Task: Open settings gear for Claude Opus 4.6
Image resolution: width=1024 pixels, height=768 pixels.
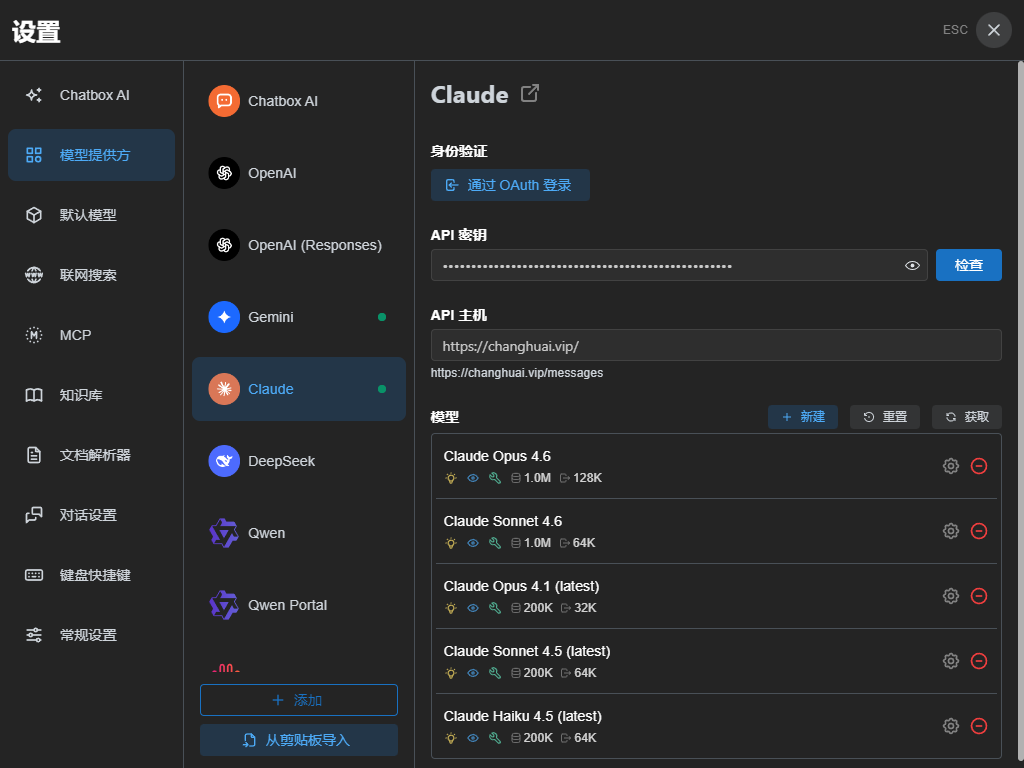Action: [951, 466]
